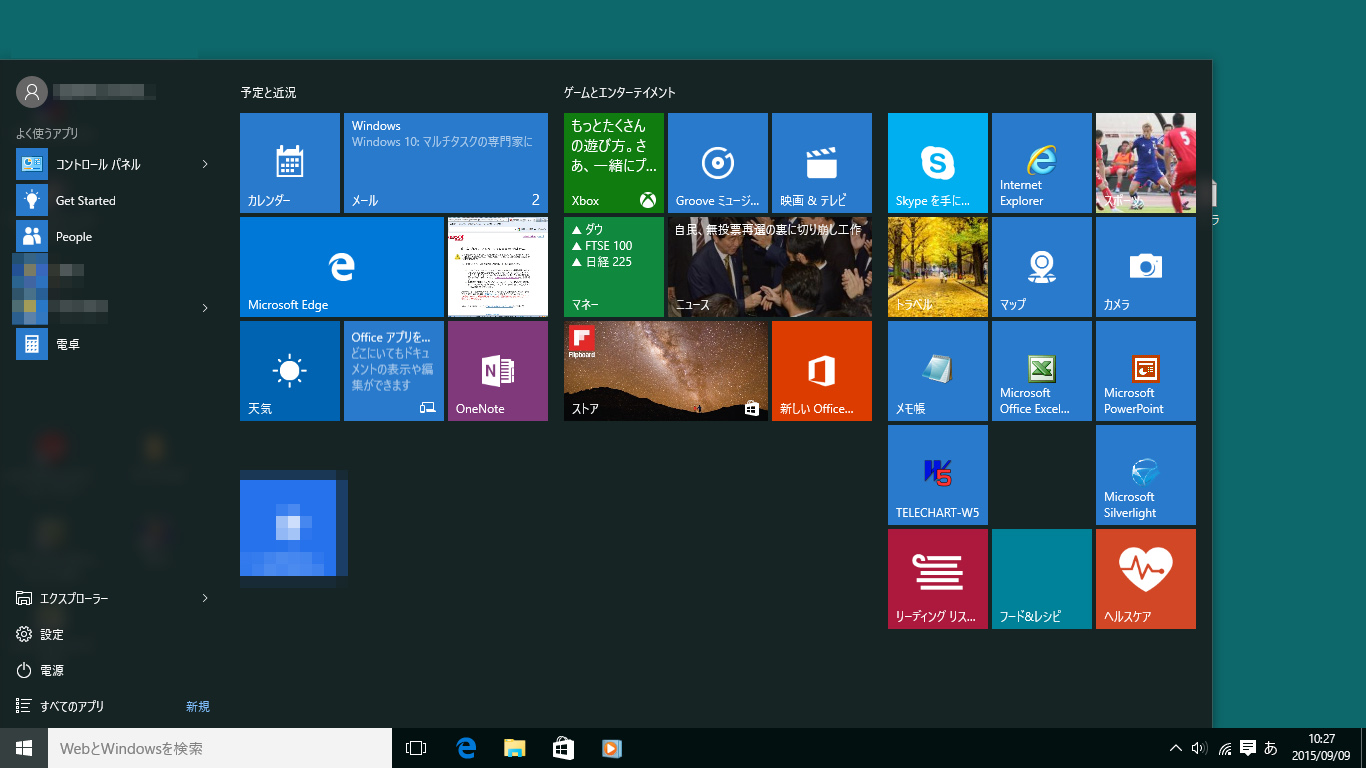
Task: Open the Sports tile with soccer photo
Action: coord(1146,163)
